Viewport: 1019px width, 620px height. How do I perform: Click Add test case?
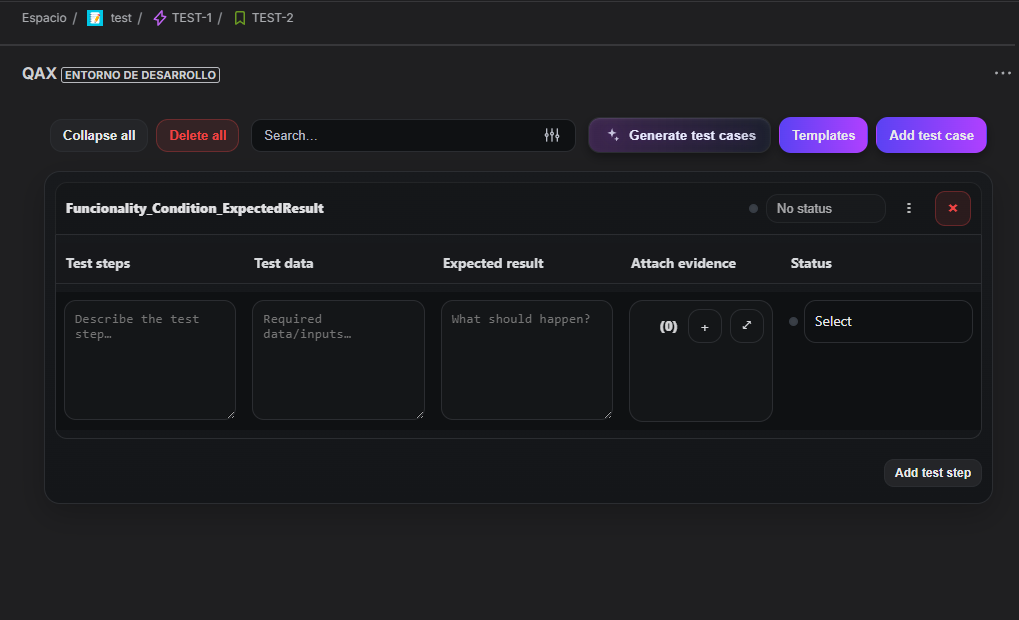pos(931,135)
